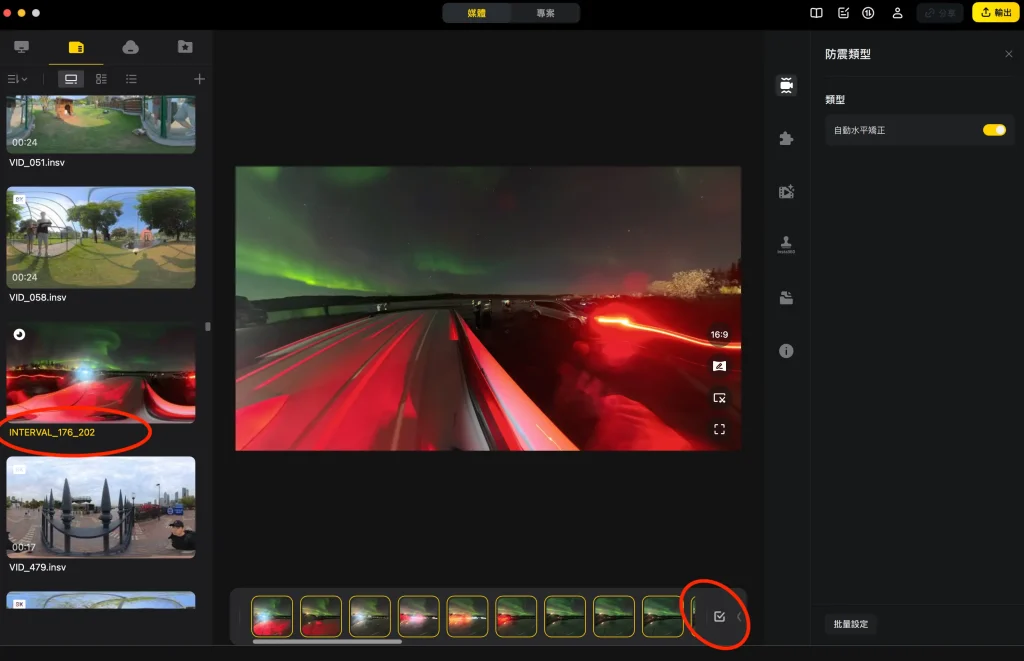Select the 媒體 tab
1024x661 pixels.
point(477,13)
